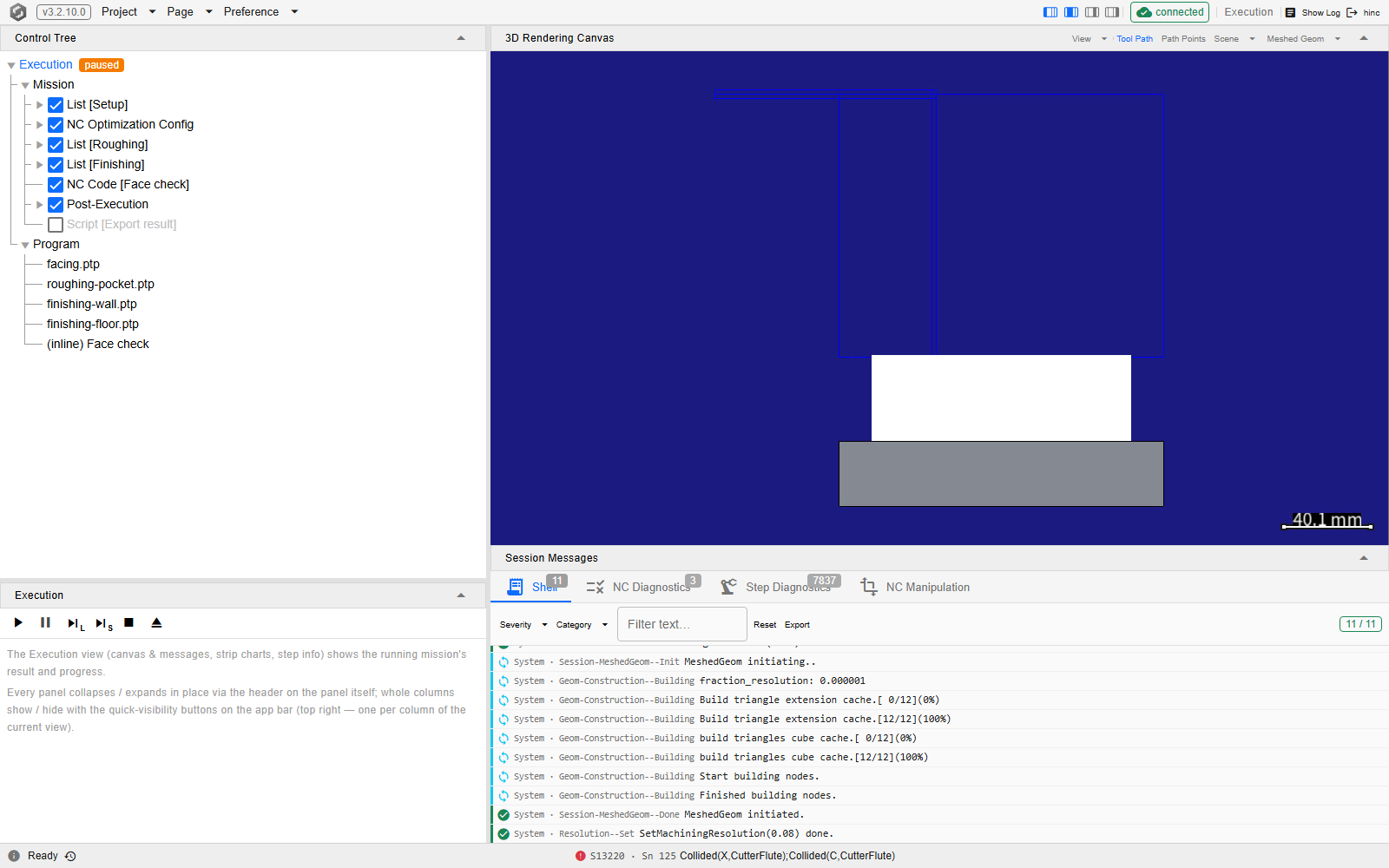Switch to the NC Manipulation tab
Screen dimensions: 1389x868
coord(915,588)
